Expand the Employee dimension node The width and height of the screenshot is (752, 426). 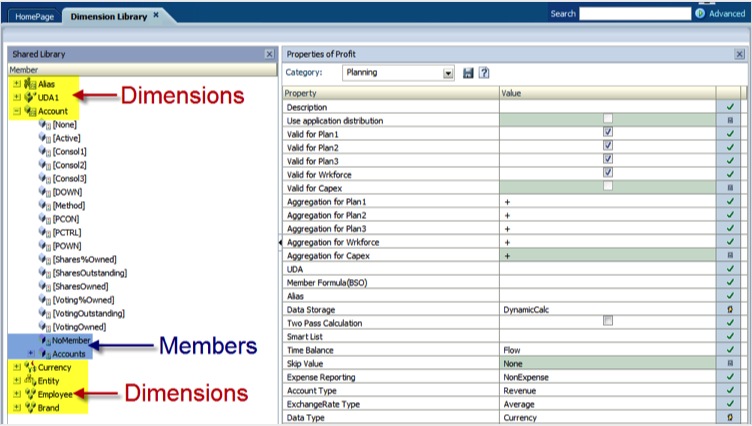tap(17, 394)
